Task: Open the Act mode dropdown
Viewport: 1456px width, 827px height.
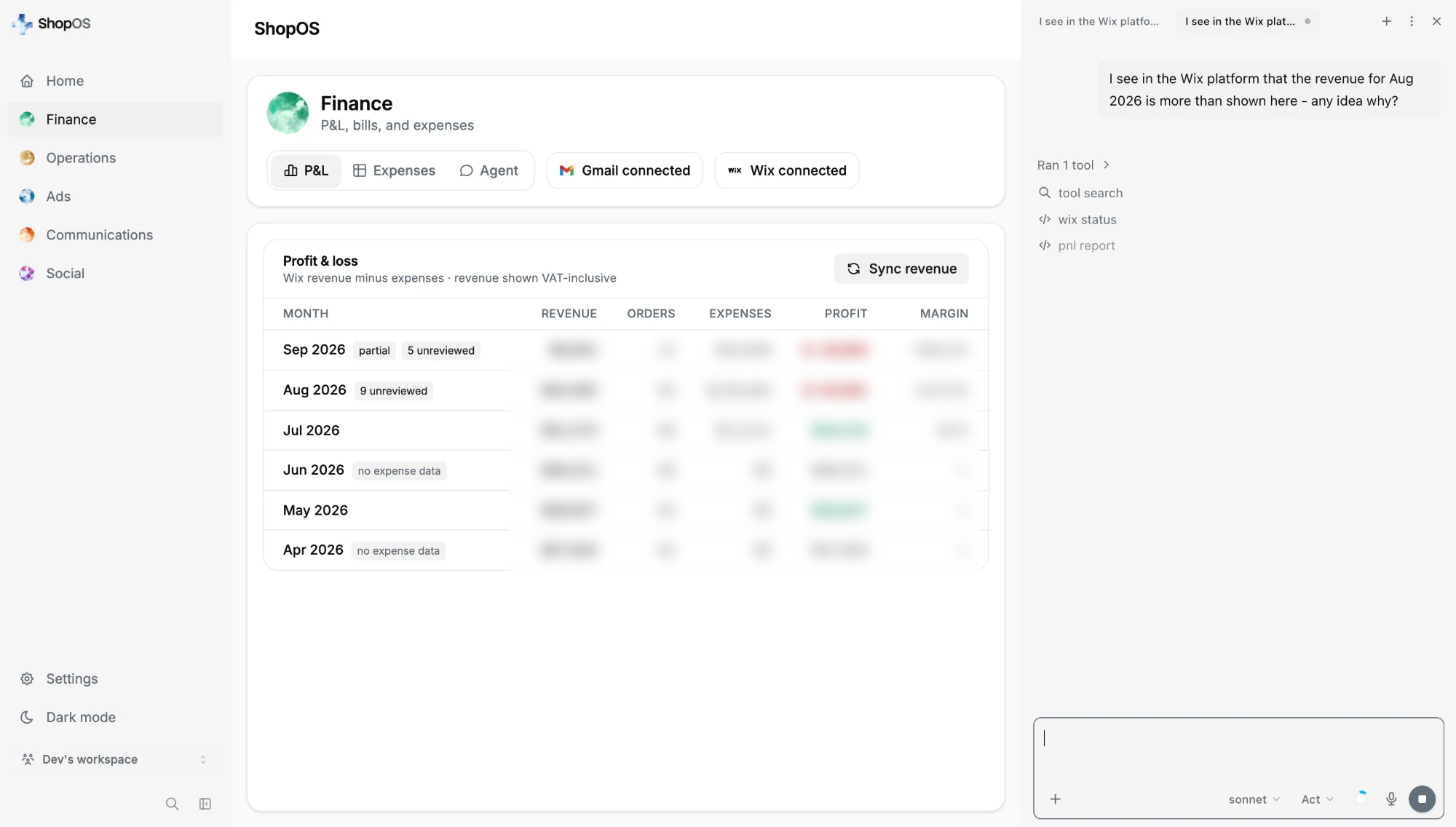Action: point(1317,799)
